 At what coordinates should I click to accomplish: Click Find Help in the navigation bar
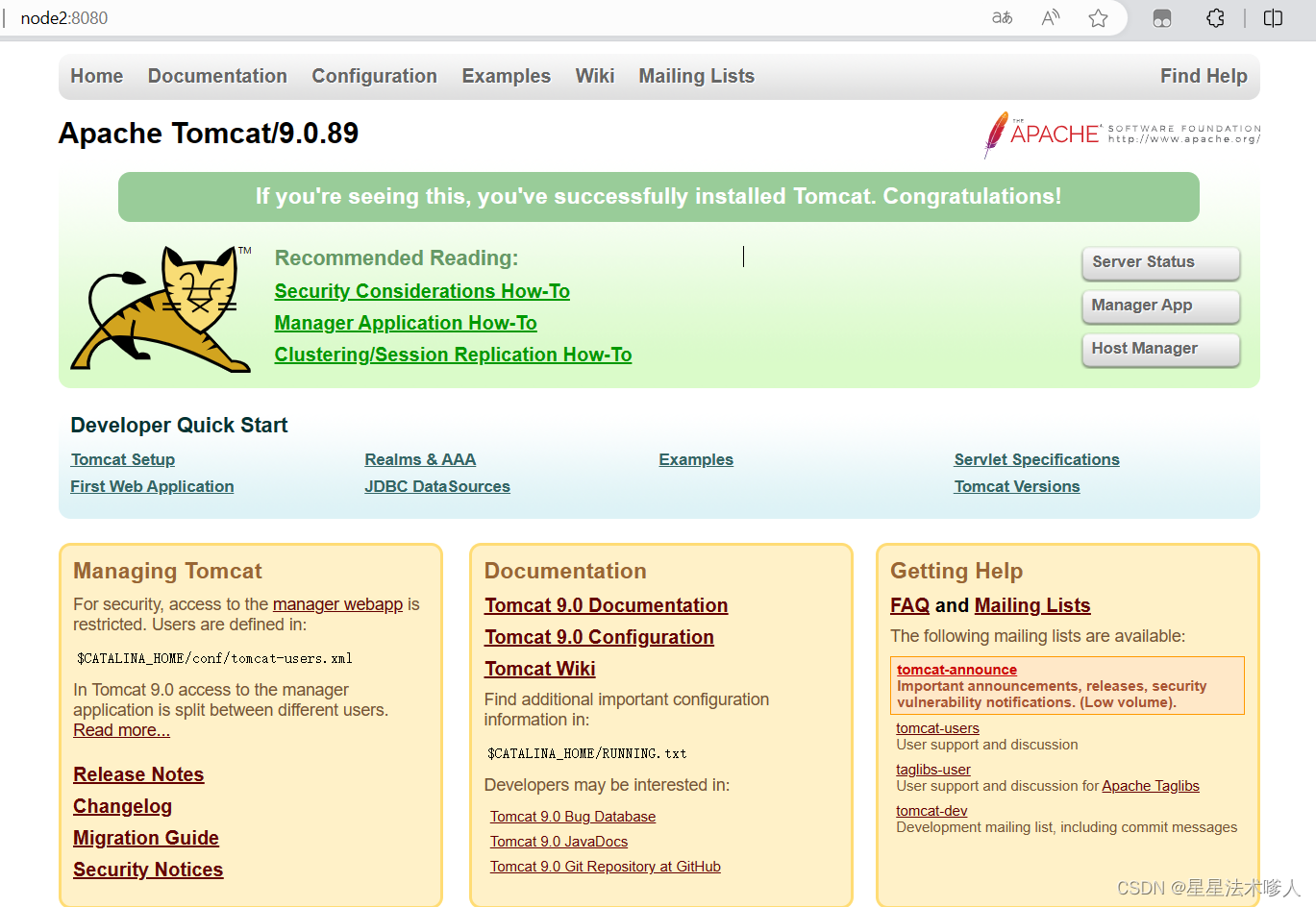pos(1204,76)
